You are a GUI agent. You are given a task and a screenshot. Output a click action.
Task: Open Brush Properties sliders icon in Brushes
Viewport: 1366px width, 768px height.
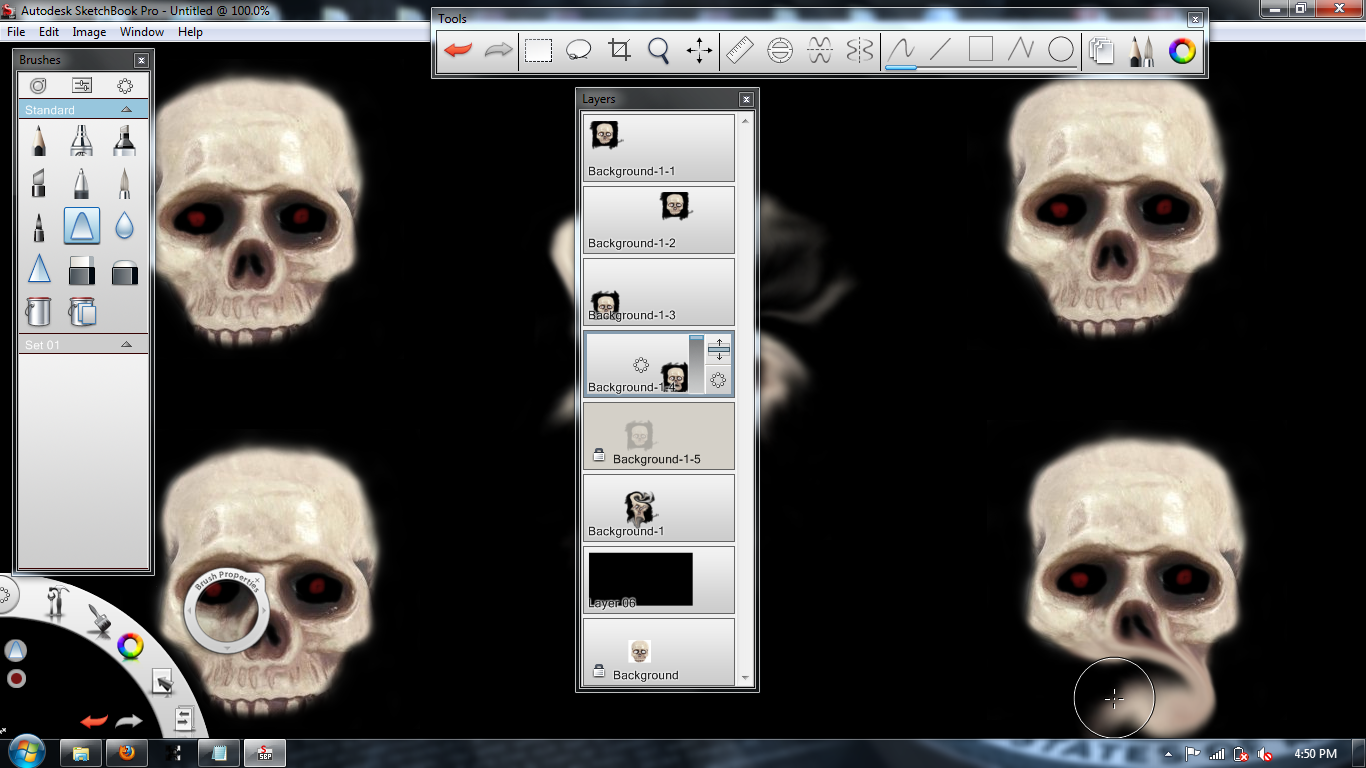(x=82, y=86)
